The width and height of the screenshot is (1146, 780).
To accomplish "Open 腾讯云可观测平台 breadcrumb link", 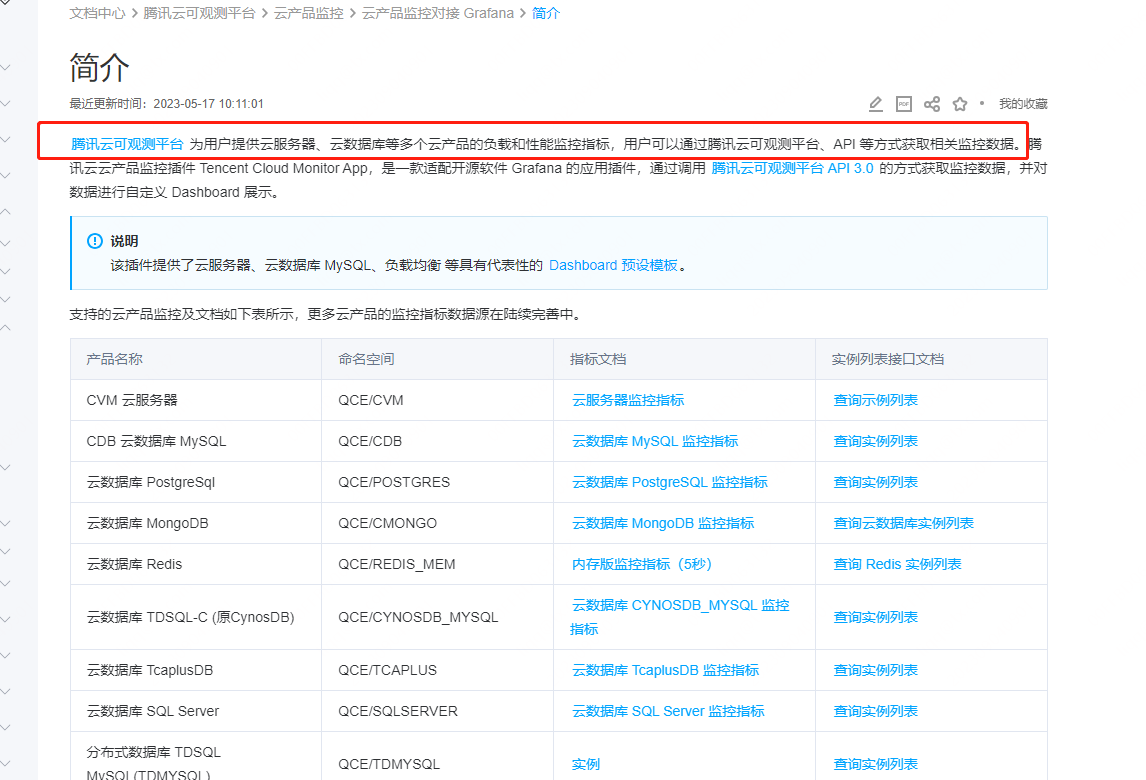I will 199,13.
